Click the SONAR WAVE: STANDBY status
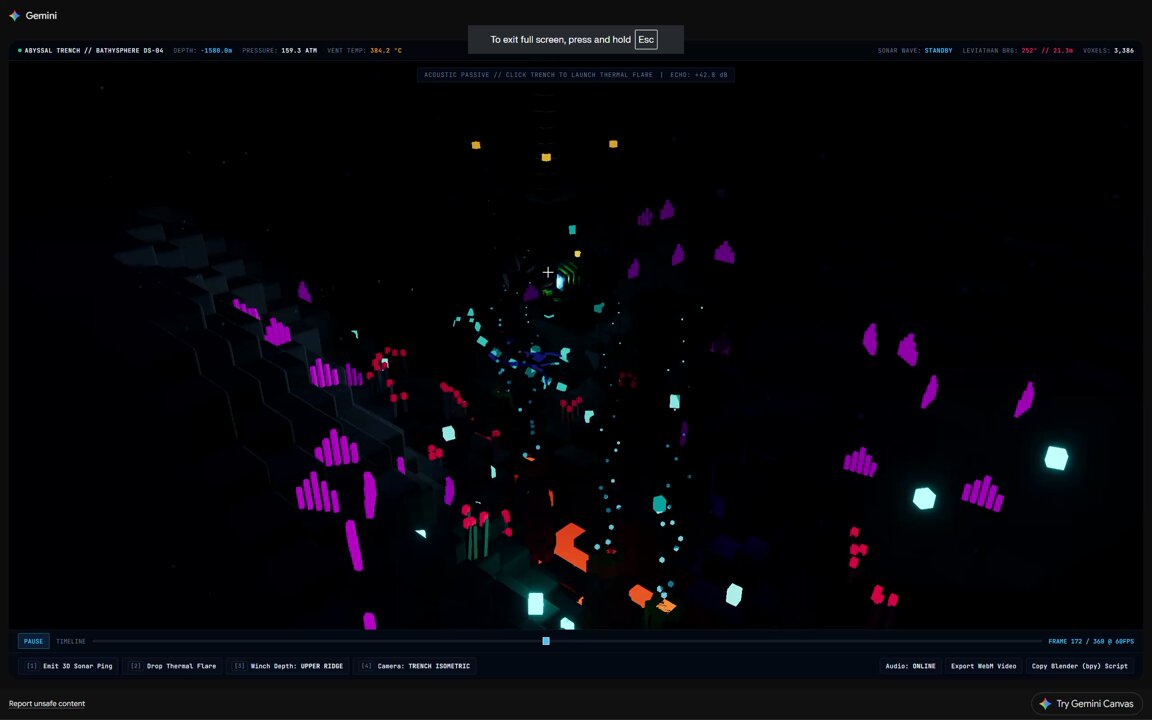The width and height of the screenshot is (1152, 720). pyautogui.click(x=915, y=51)
